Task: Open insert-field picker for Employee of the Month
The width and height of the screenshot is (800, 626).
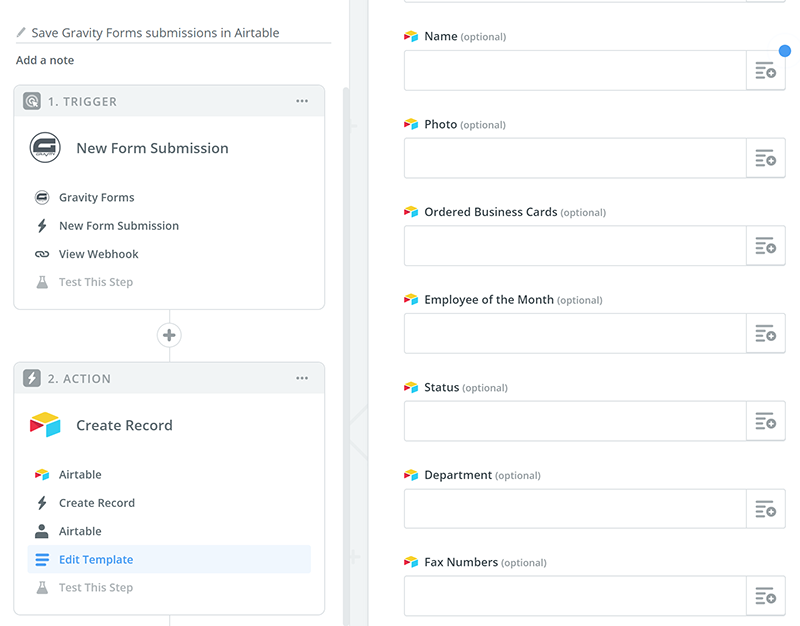Action: [765, 334]
